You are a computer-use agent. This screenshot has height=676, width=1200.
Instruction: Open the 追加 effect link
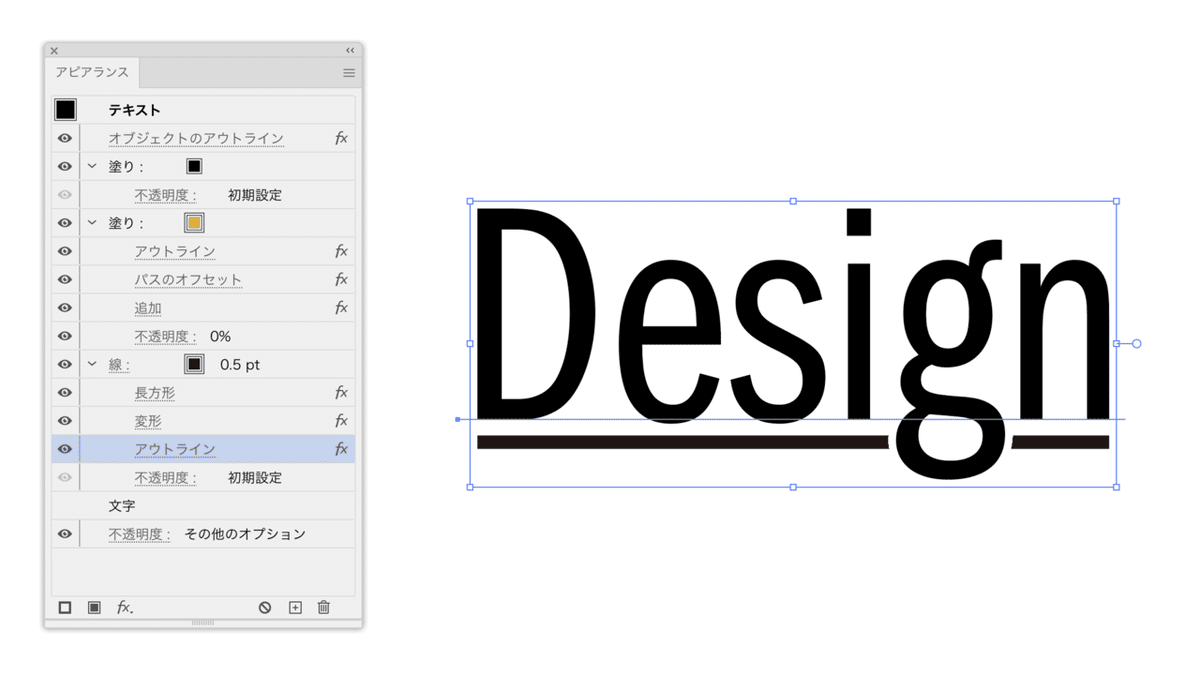[148, 308]
